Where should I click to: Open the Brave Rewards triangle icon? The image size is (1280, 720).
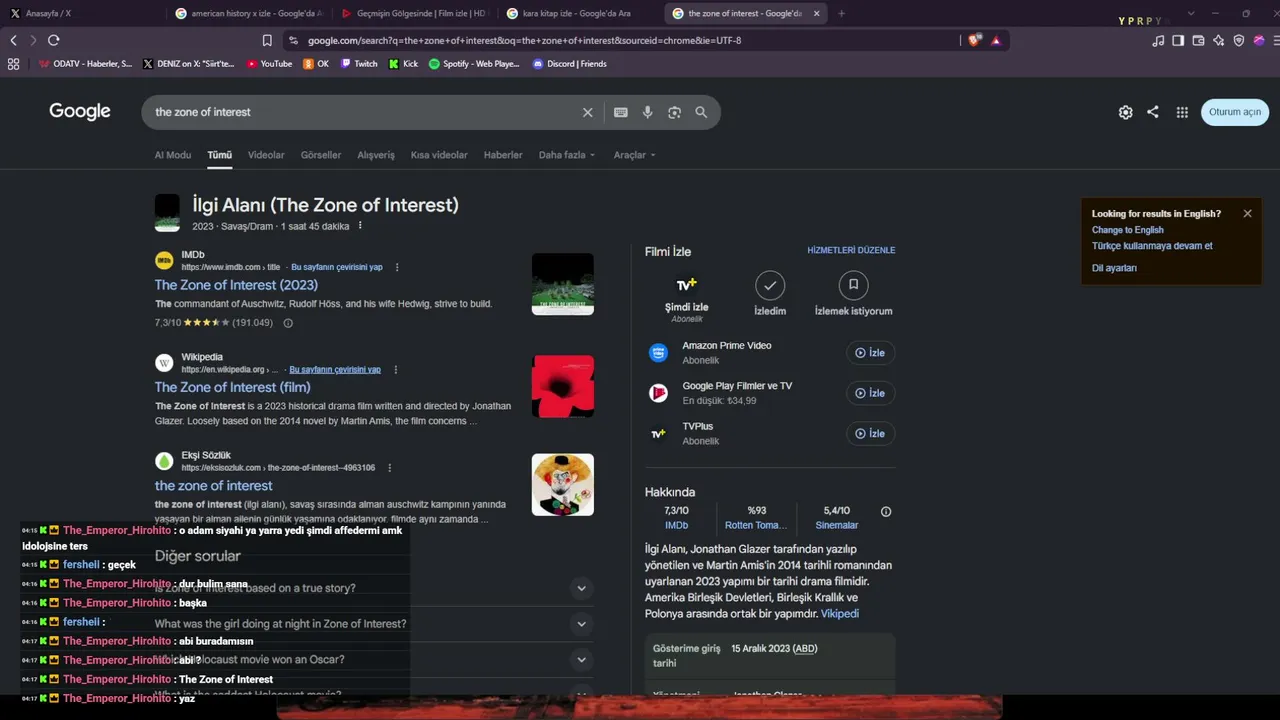point(996,40)
